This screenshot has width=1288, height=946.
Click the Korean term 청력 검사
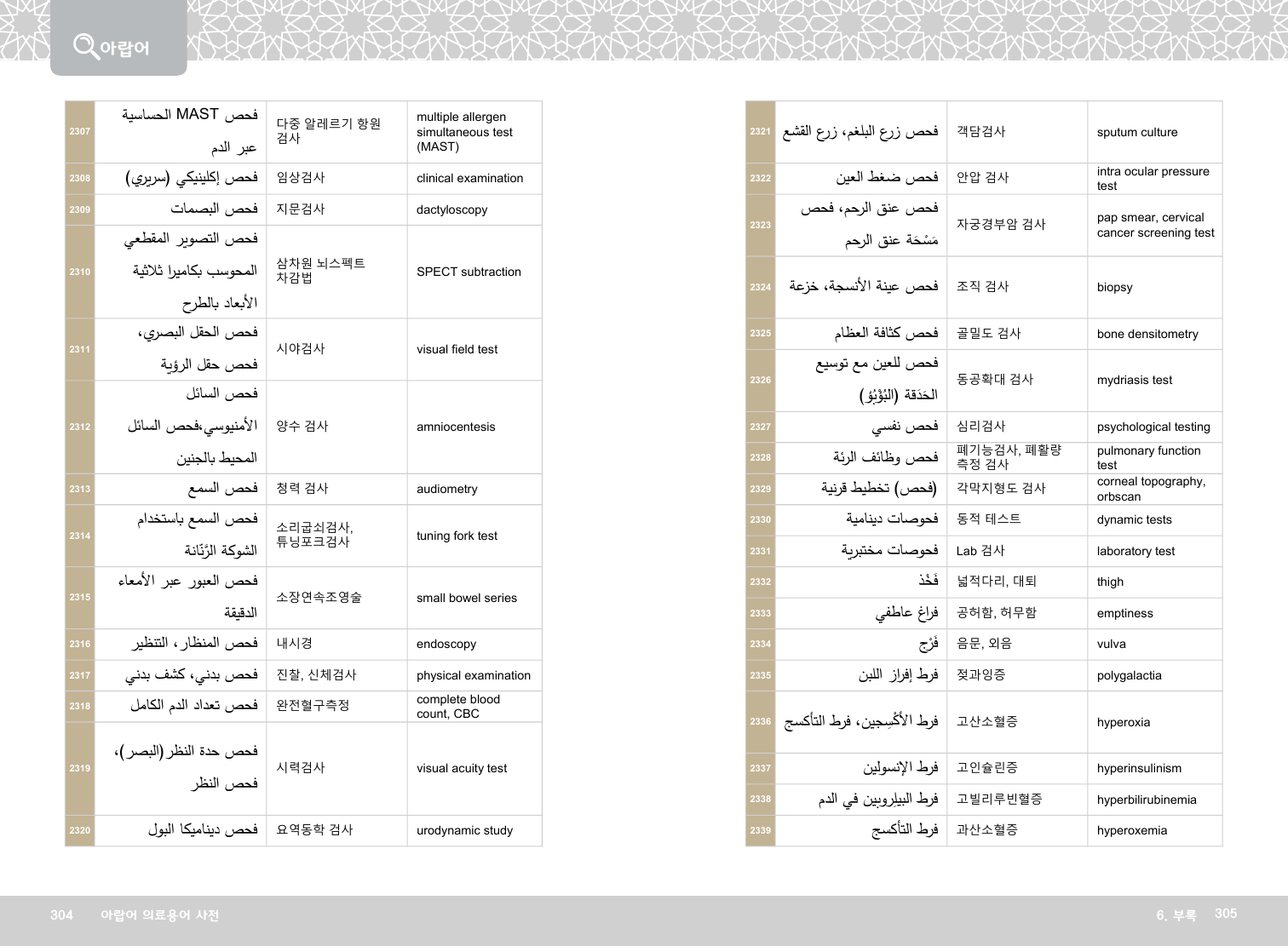point(302,489)
